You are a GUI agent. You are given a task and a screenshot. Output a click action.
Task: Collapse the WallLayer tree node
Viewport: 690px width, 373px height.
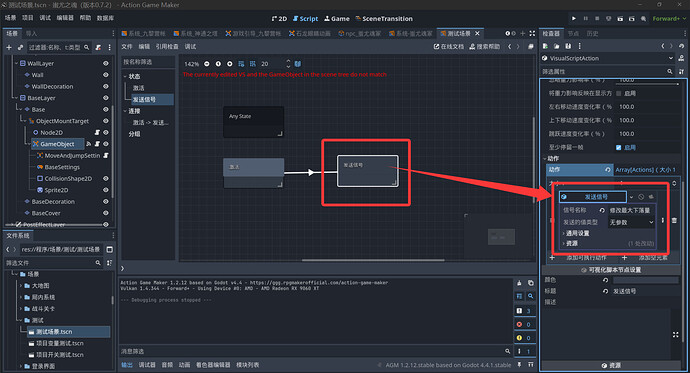[x=16, y=63]
